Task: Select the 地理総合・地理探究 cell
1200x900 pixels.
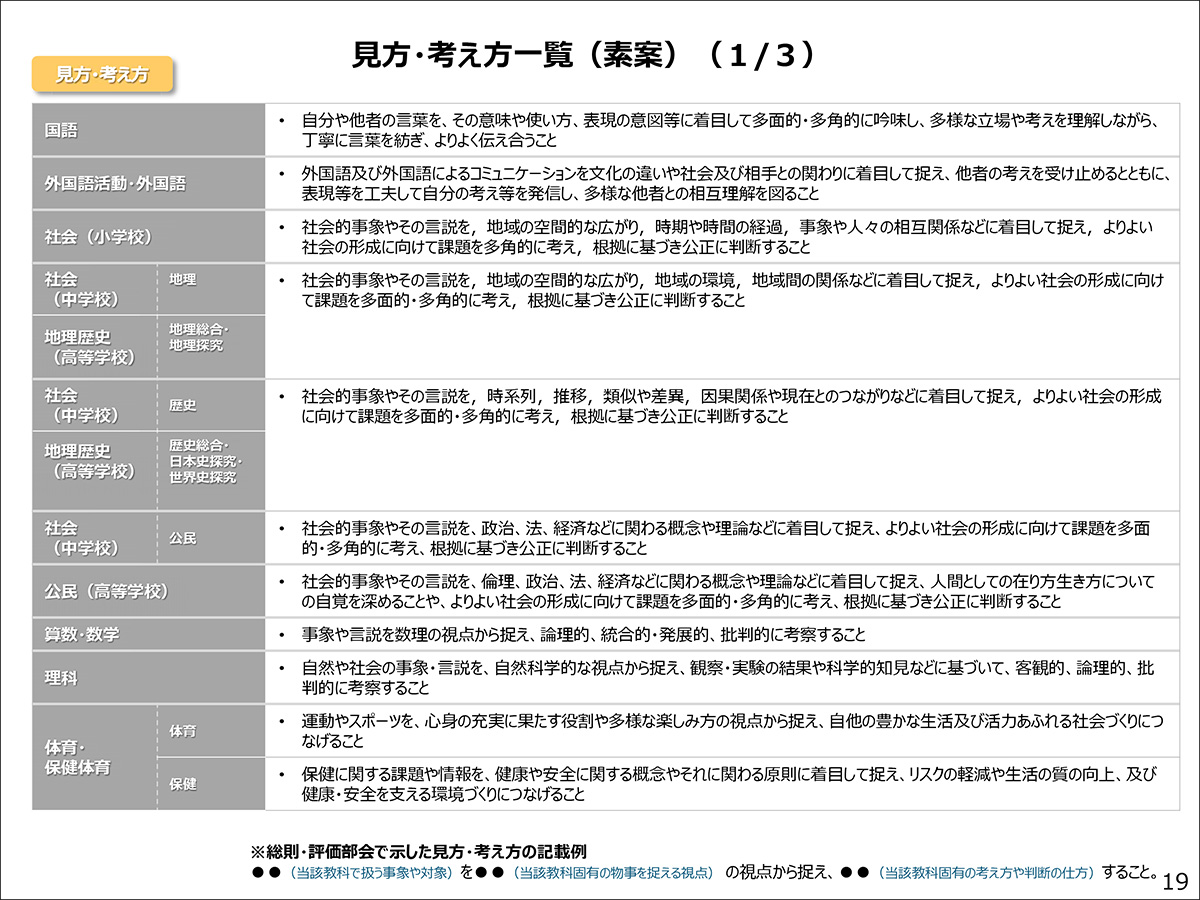Action: (x=210, y=343)
